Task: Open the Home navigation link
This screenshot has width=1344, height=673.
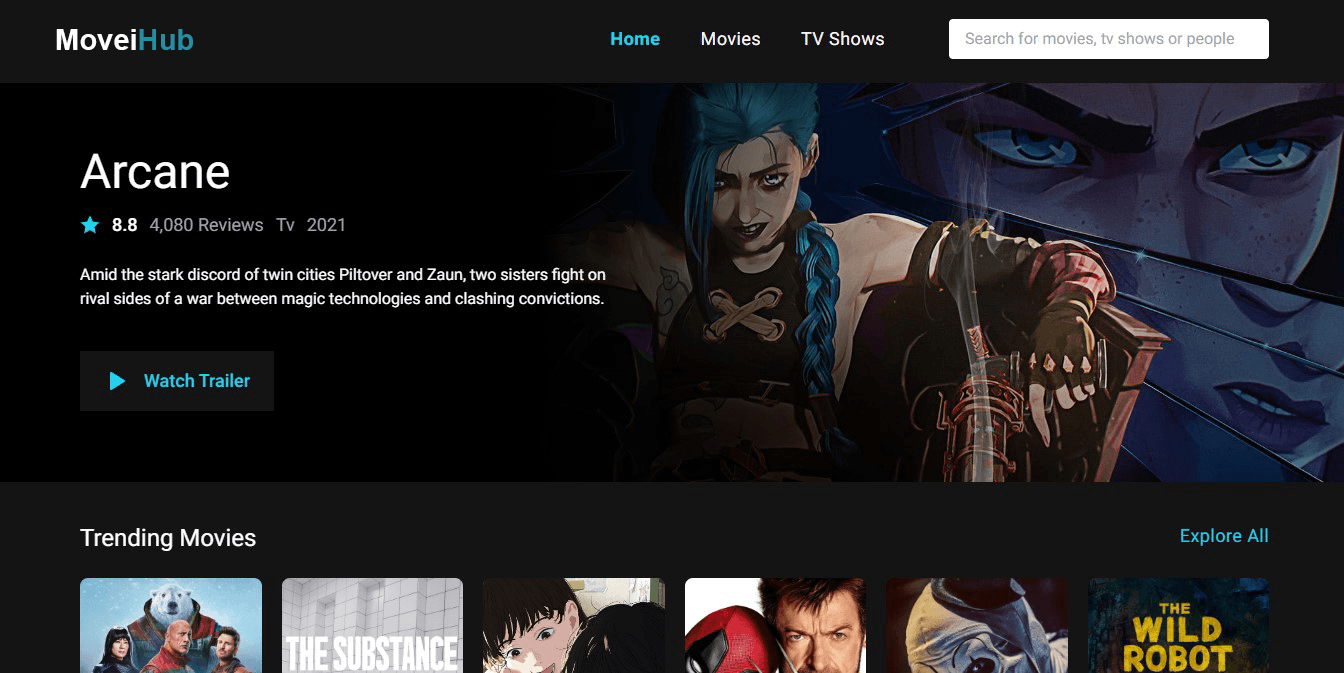Action: 635,39
